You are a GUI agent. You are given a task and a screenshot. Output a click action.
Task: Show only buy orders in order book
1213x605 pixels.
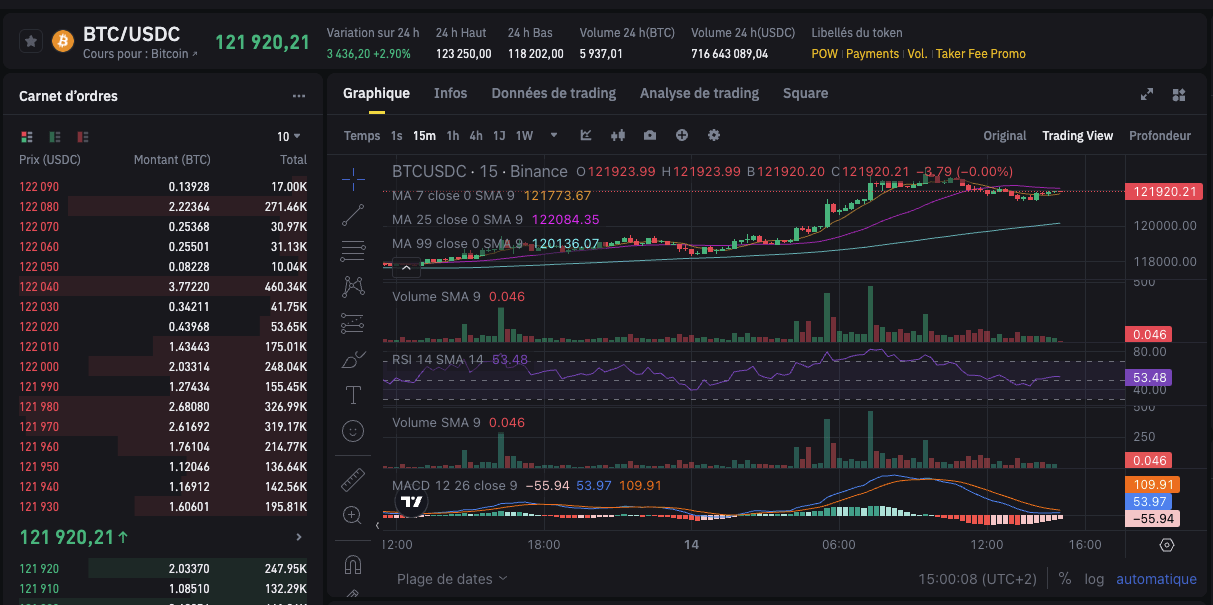55,136
